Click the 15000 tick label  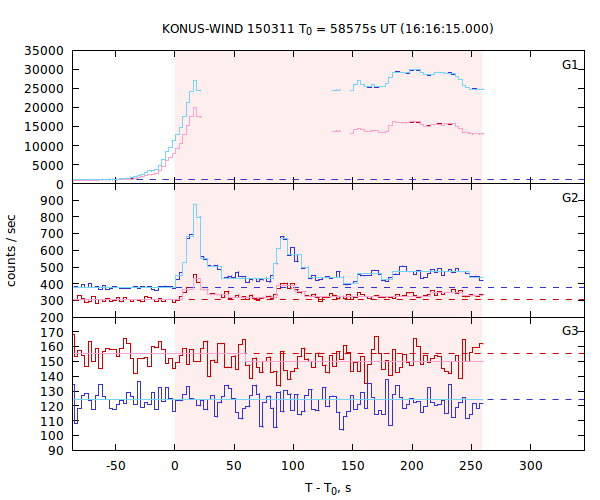(44, 127)
